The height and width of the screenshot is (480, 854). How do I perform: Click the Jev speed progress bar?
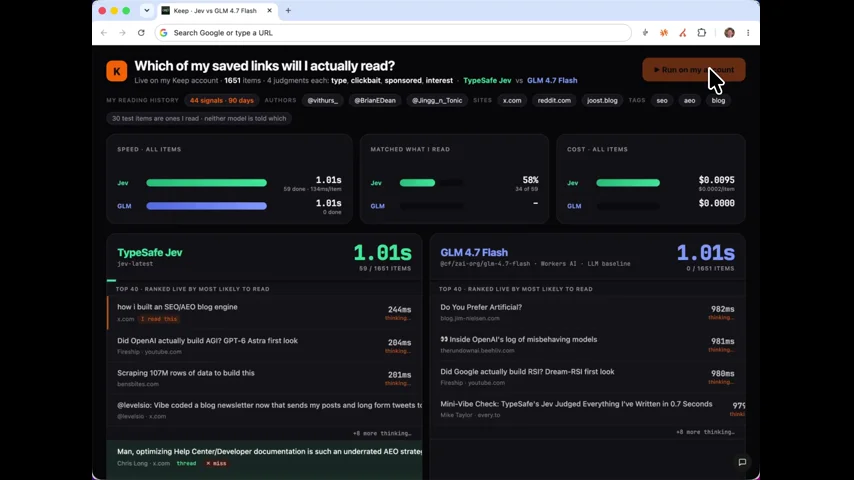[x=206, y=183]
